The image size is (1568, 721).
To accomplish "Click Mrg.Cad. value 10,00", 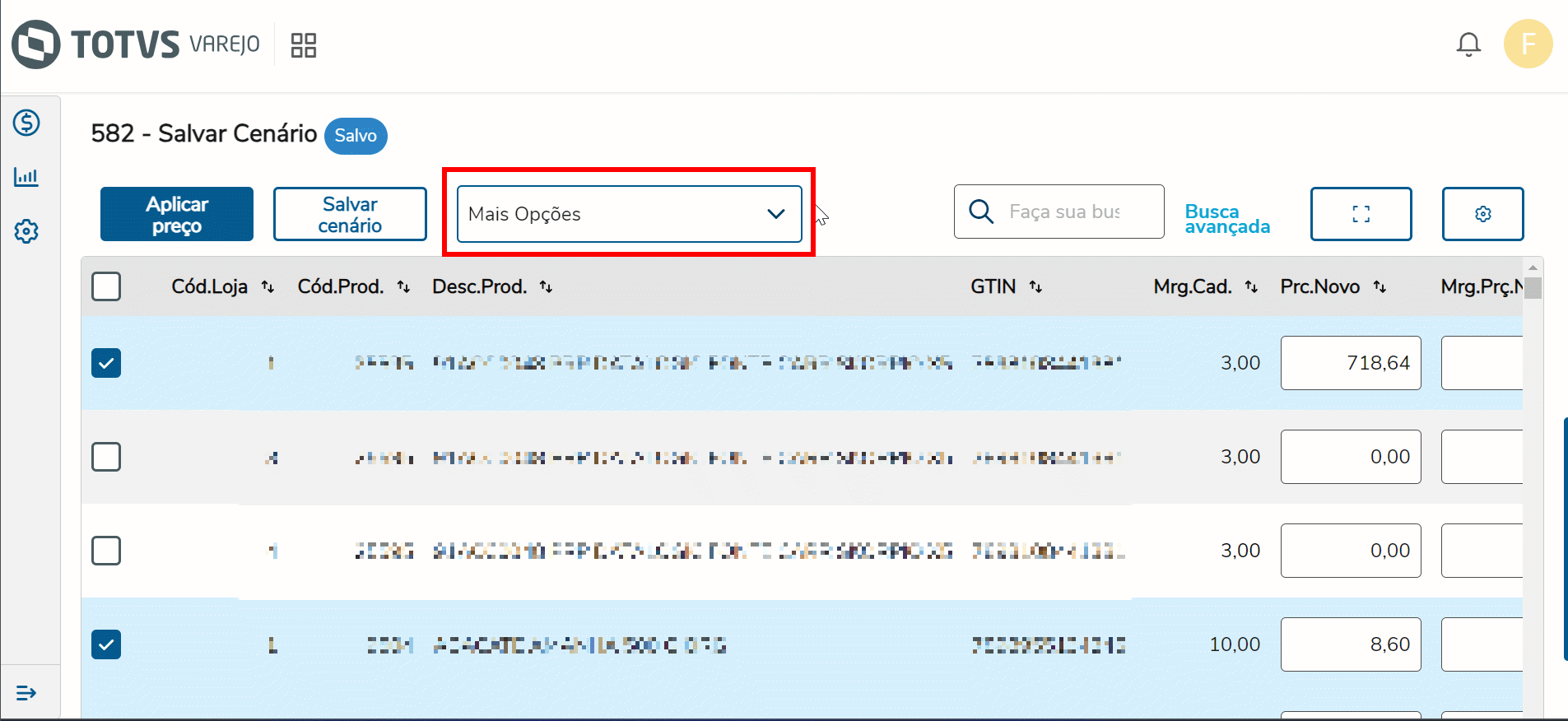I will [x=1235, y=644].
